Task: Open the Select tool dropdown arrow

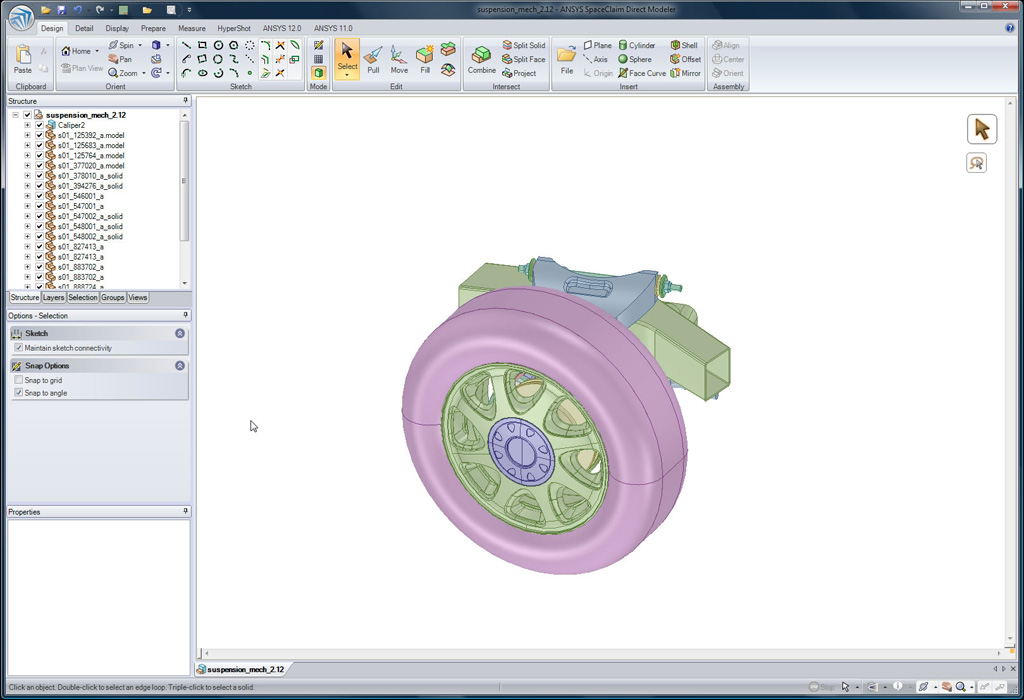Action: coord(347,75)
